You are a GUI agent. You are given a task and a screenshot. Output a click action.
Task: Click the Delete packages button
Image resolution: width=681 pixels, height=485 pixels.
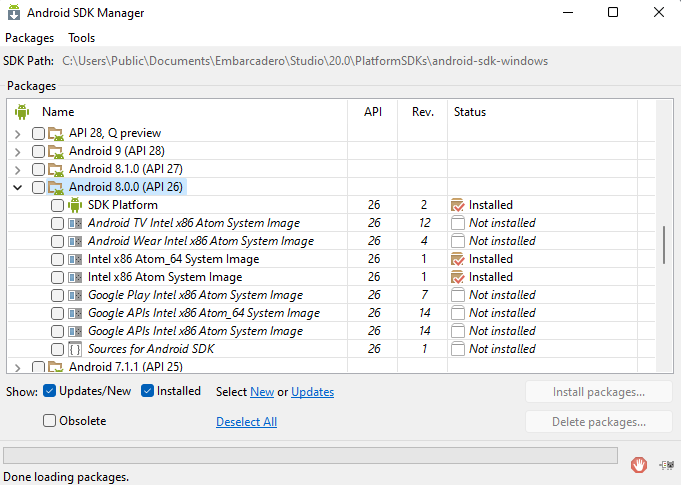point(598,422)
